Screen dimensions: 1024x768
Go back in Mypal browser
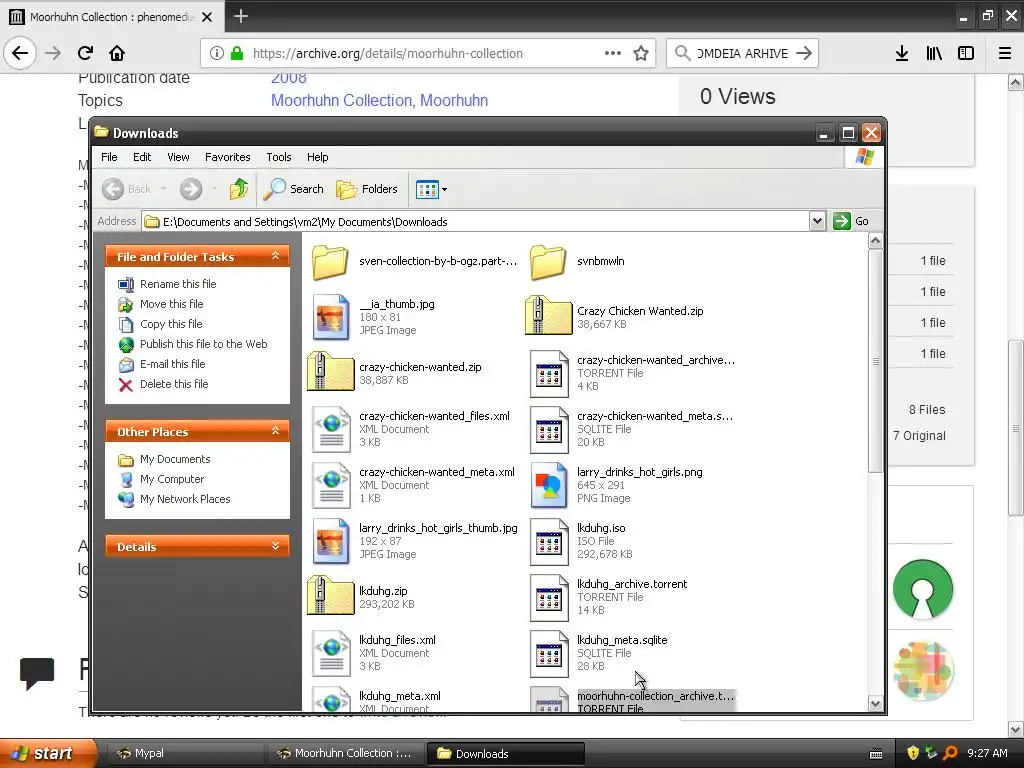click(20, 53)
